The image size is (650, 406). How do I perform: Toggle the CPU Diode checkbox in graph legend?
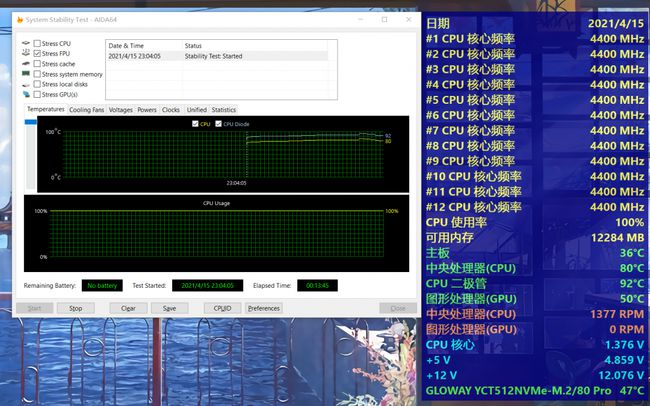coord(217,124)
